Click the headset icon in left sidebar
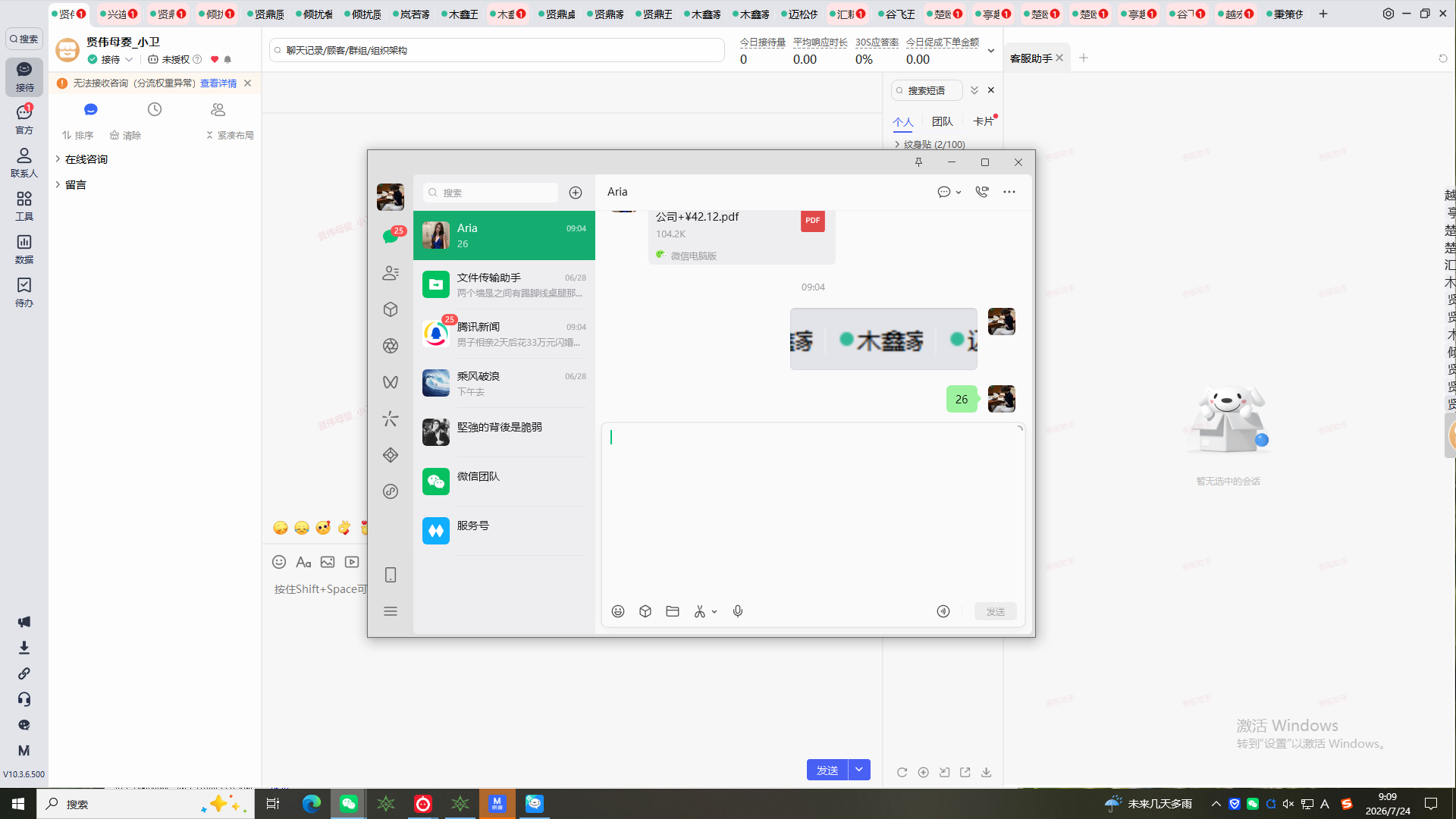The width and height of the screenshot is (1456, 819). pos(24,699)
